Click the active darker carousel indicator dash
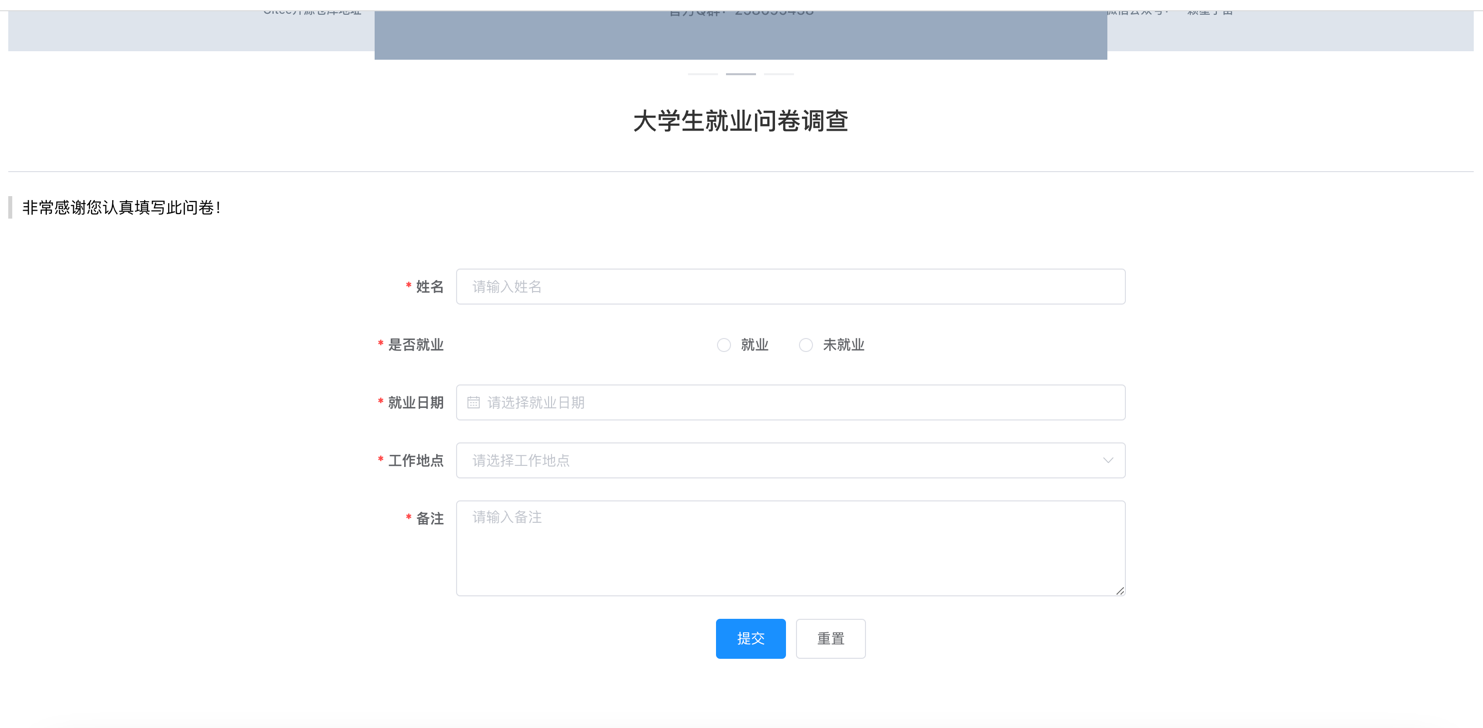Viewport: 1483px width, 728px height. pyautogui.click(x=741, y=74)
